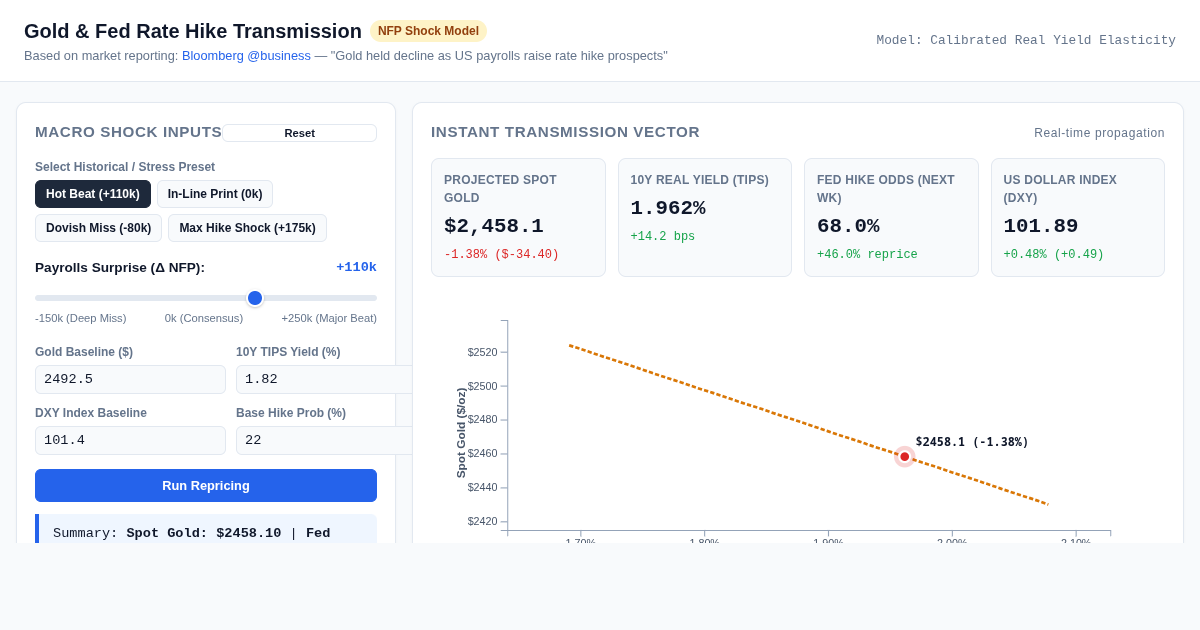This screenshot has height=630, width=1200.
Task: Choose the Dovish Miss (-80k) preset
Action: 98,228
